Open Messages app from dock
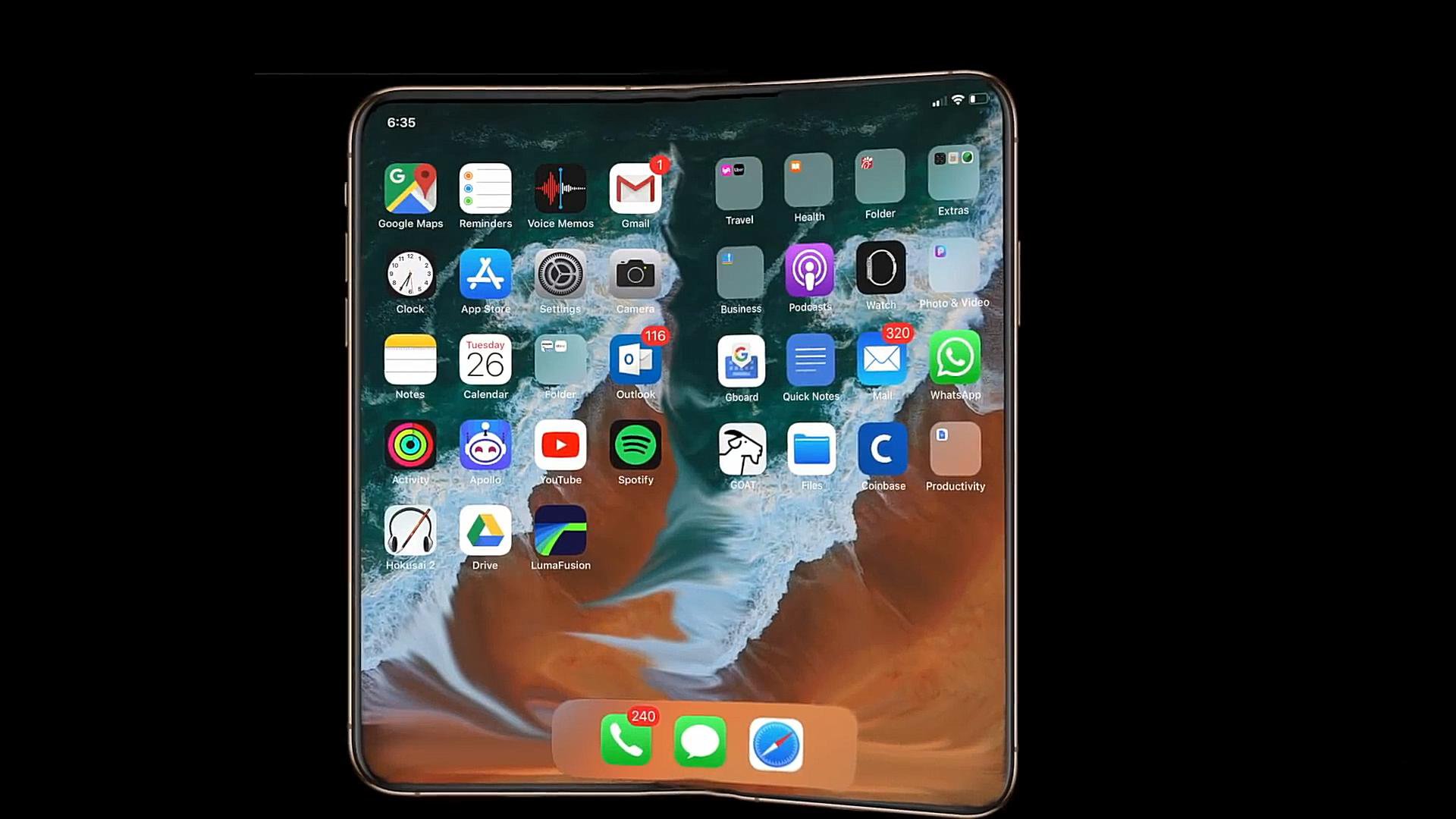1456x819 pixels. tap(701, 742)
